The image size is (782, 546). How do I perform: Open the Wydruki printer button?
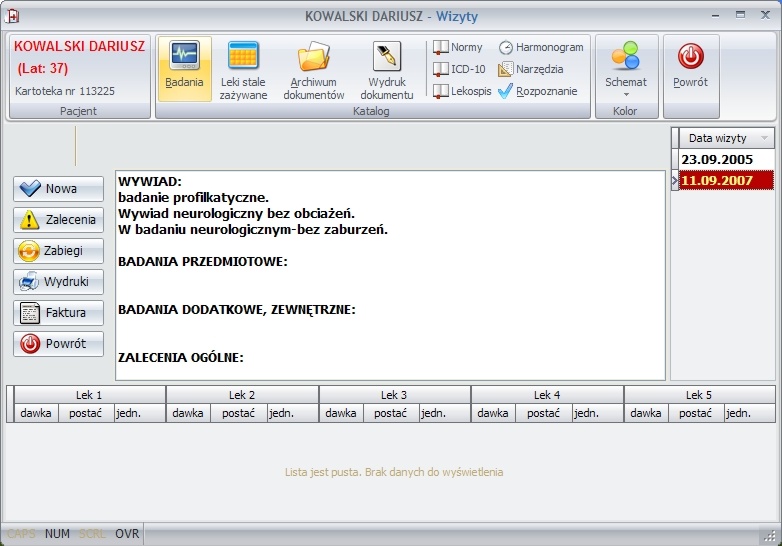[x=58, y=281]
